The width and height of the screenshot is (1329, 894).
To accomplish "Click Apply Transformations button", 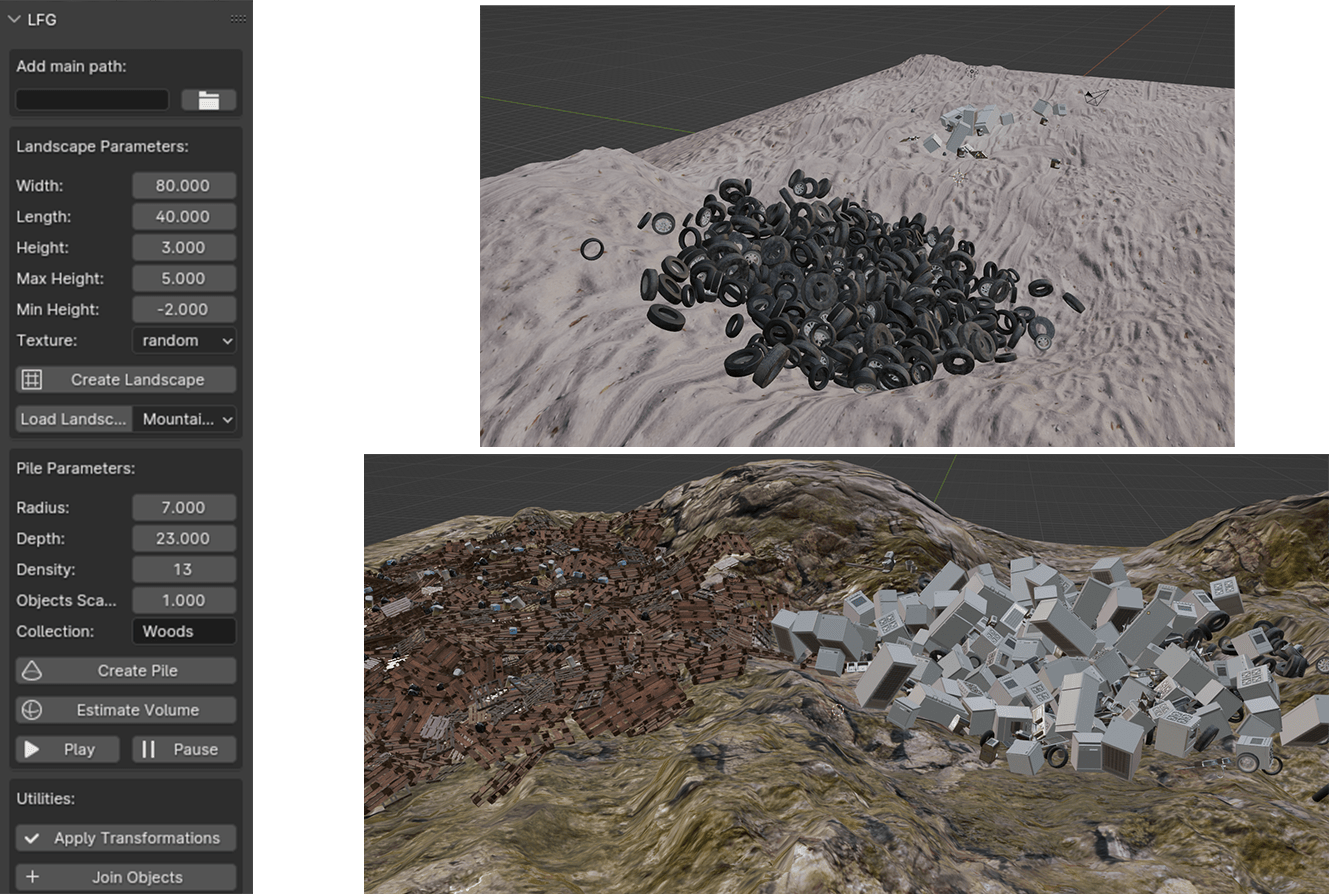I will click(x=126, y=838).
